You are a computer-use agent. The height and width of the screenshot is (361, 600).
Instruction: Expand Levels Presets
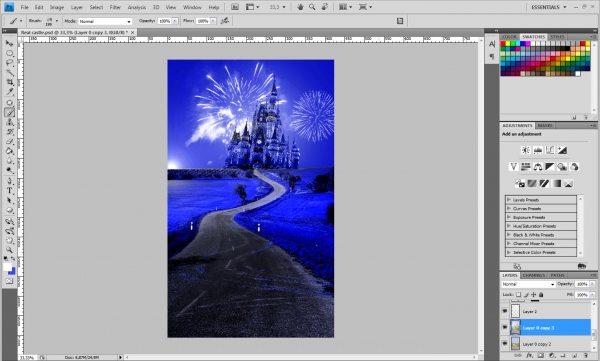coord(509,199)
